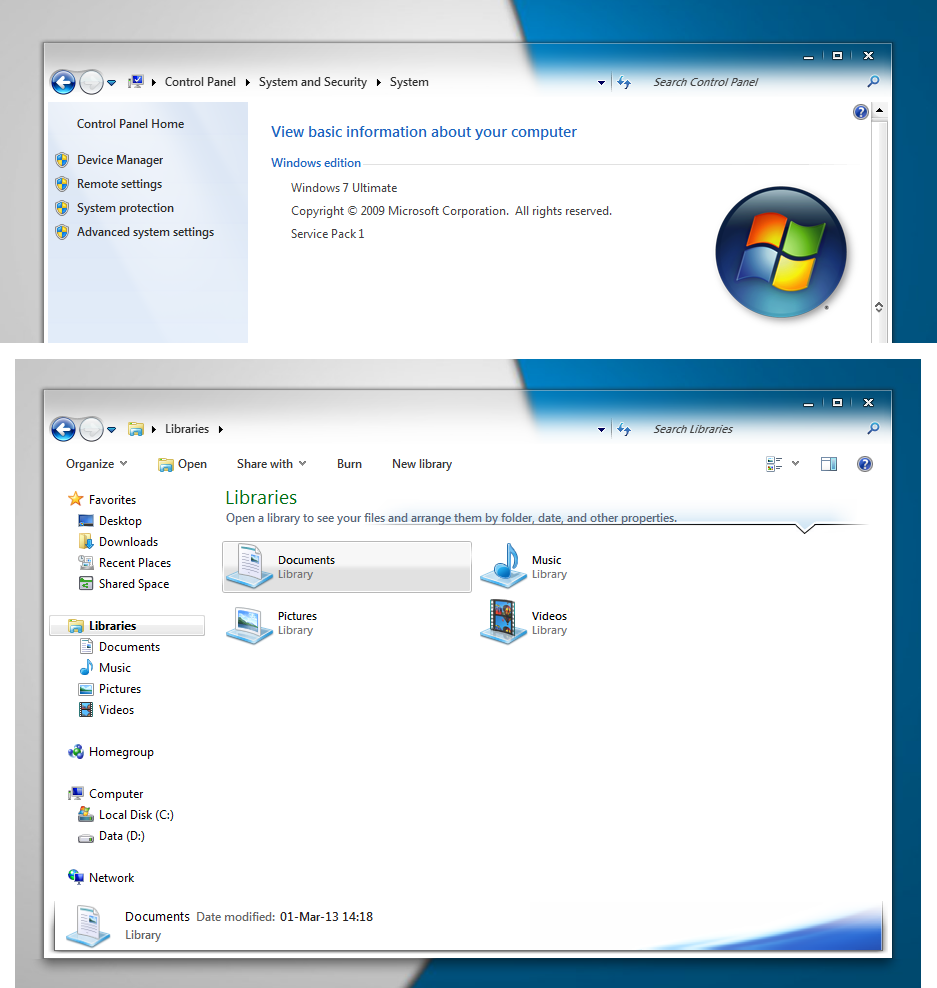Select Music in navigation tree

pyautogui.click(x=105, y=668)
